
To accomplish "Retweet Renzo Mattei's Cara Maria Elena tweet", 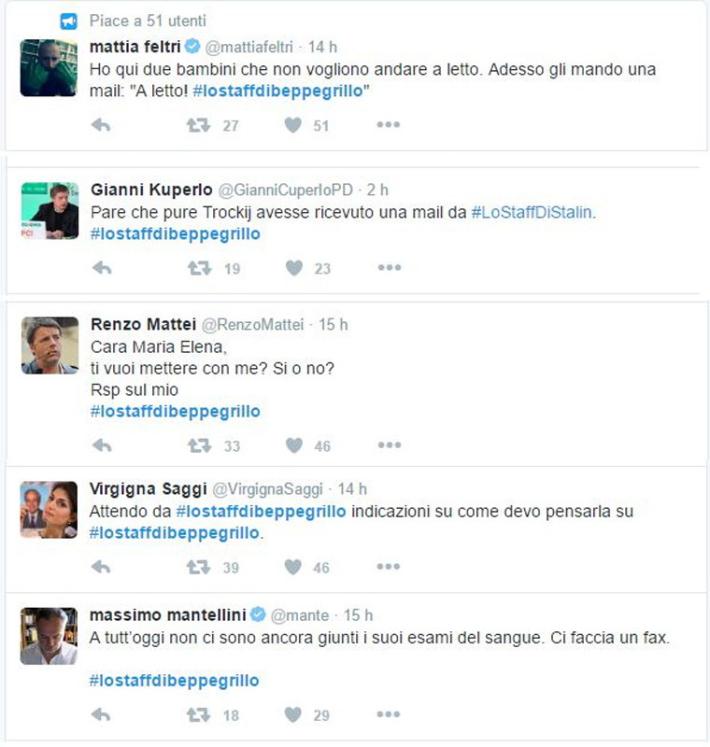I will click(x=199, y=446).
